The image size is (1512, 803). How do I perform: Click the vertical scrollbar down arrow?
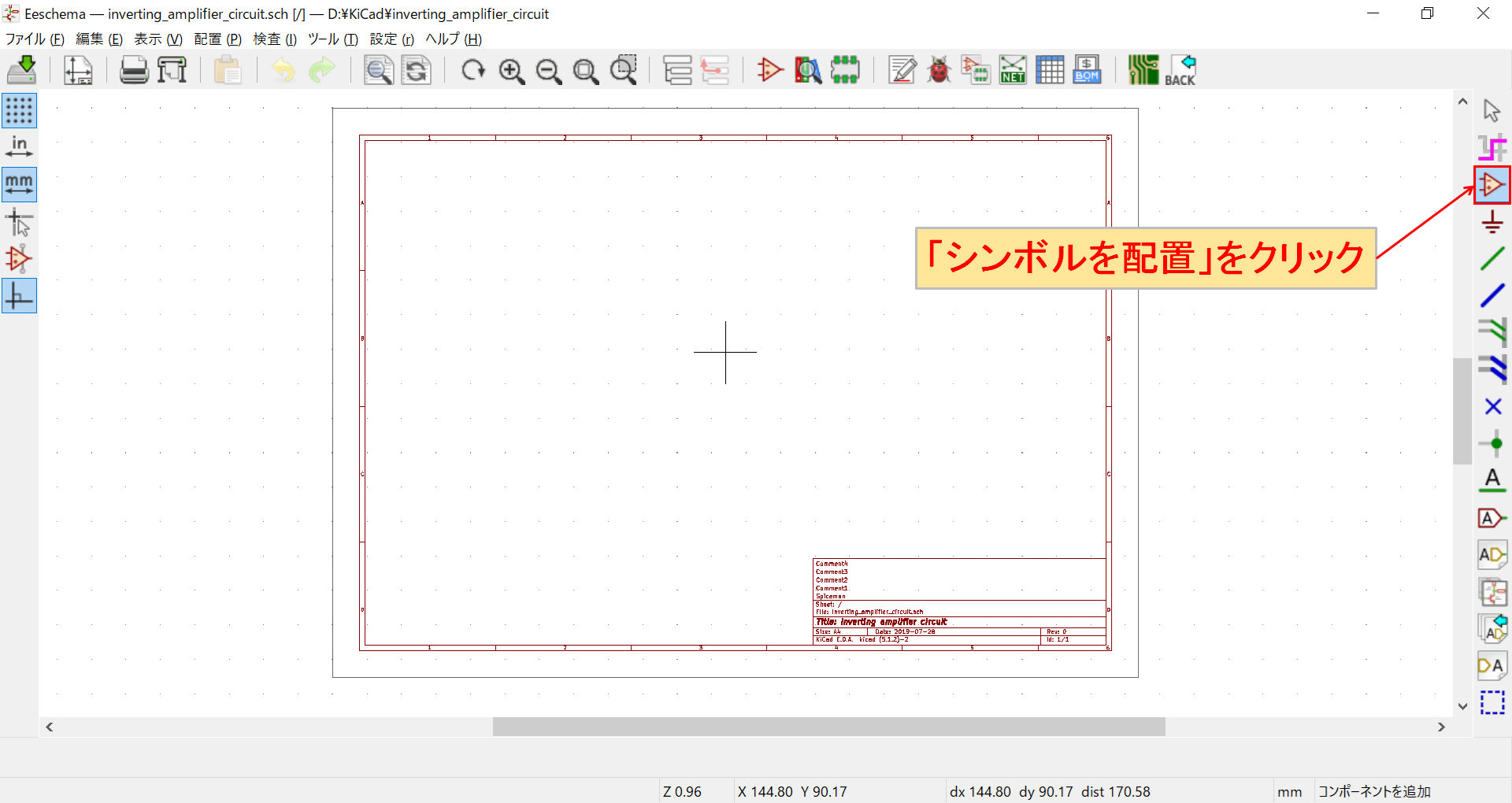(x=1462, y=706)
